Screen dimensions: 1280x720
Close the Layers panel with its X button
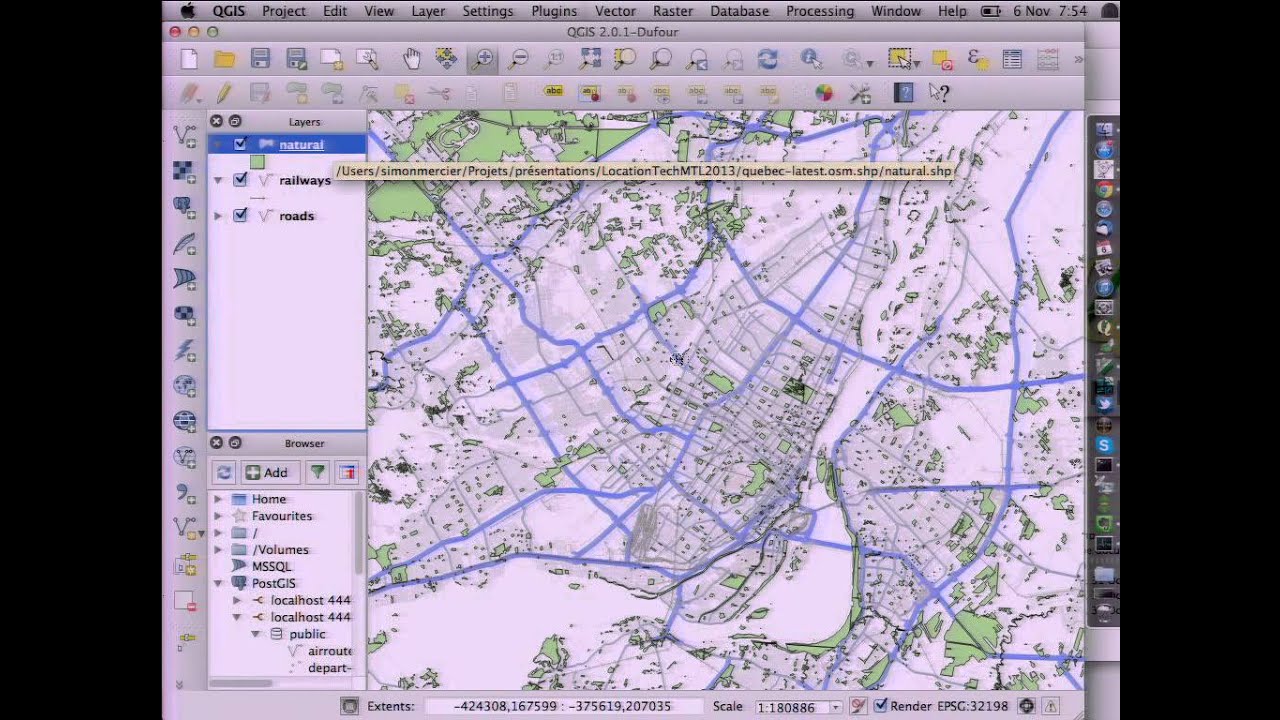216,121
